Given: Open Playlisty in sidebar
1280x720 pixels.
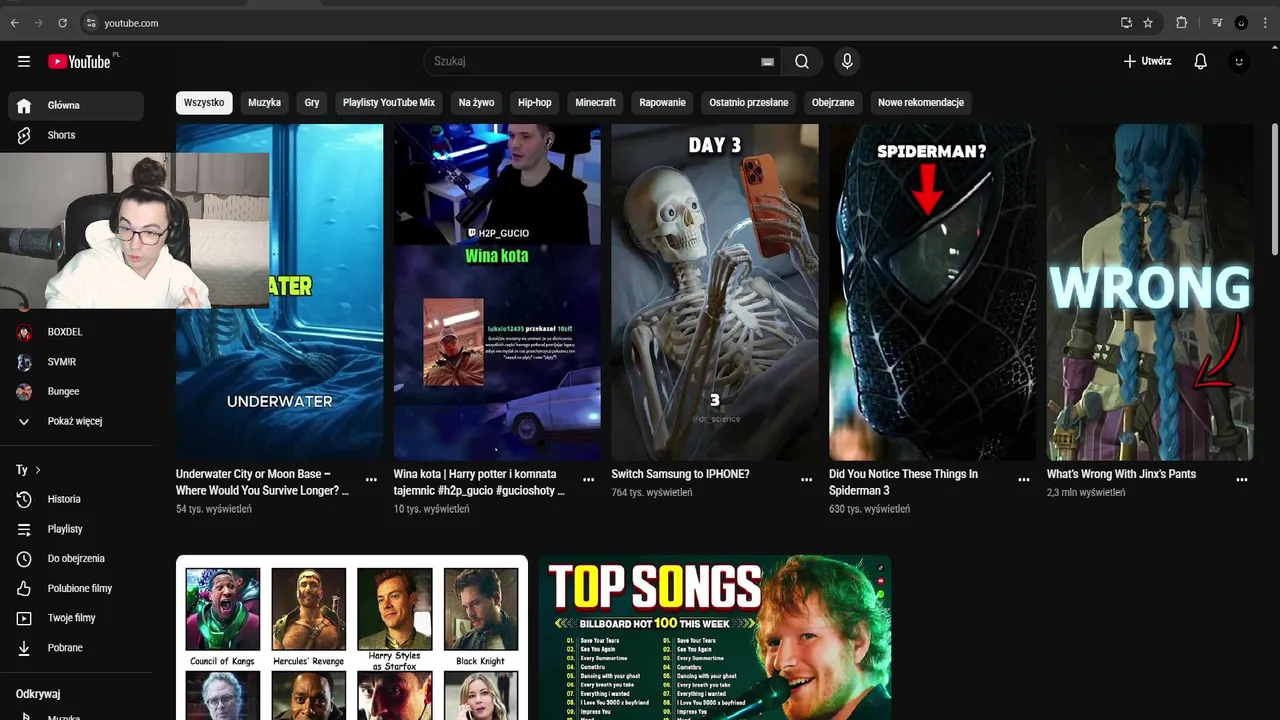Looking at the screenshot, I should [x=76, y=528].
